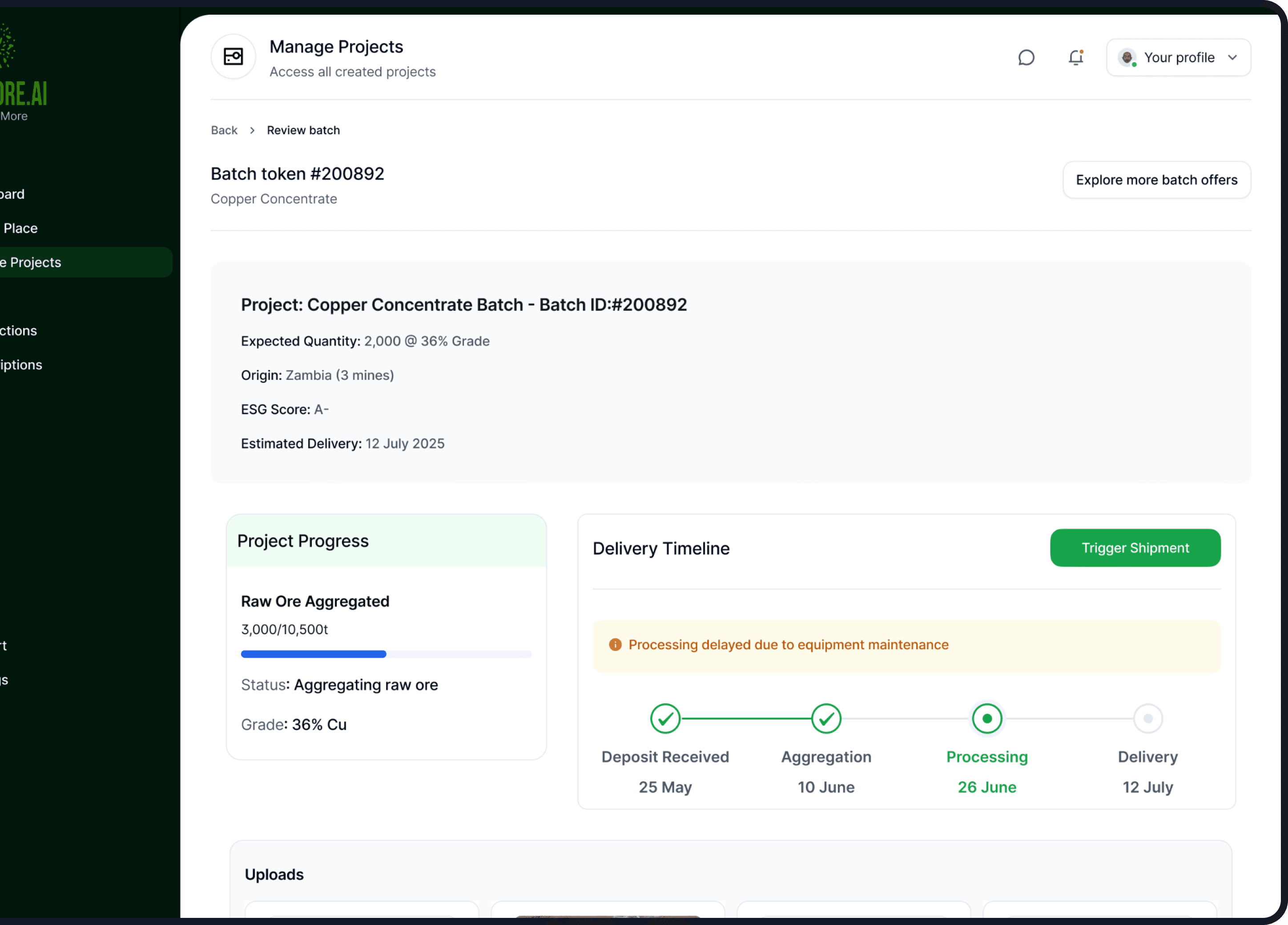Open the chat messages icon

point(1026,58)
